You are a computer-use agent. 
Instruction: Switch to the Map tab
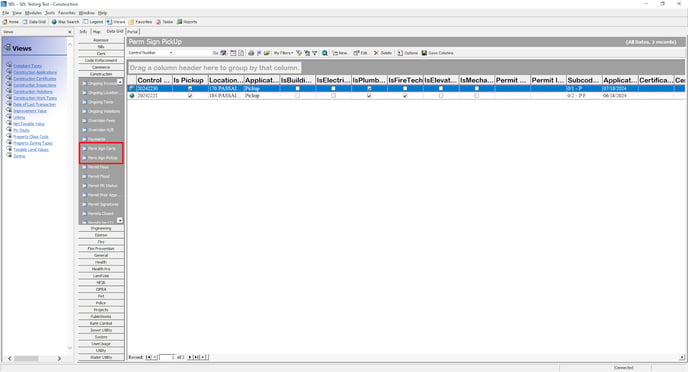tap(97, 32)
